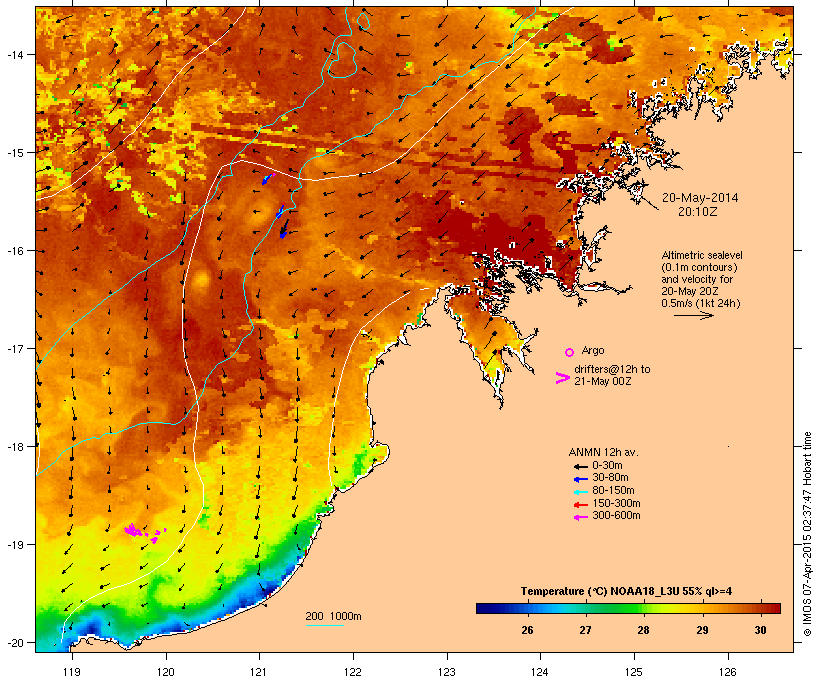820x680 pixels.
Task: Click the longitude axis label 126
Action: coord(727,672)
